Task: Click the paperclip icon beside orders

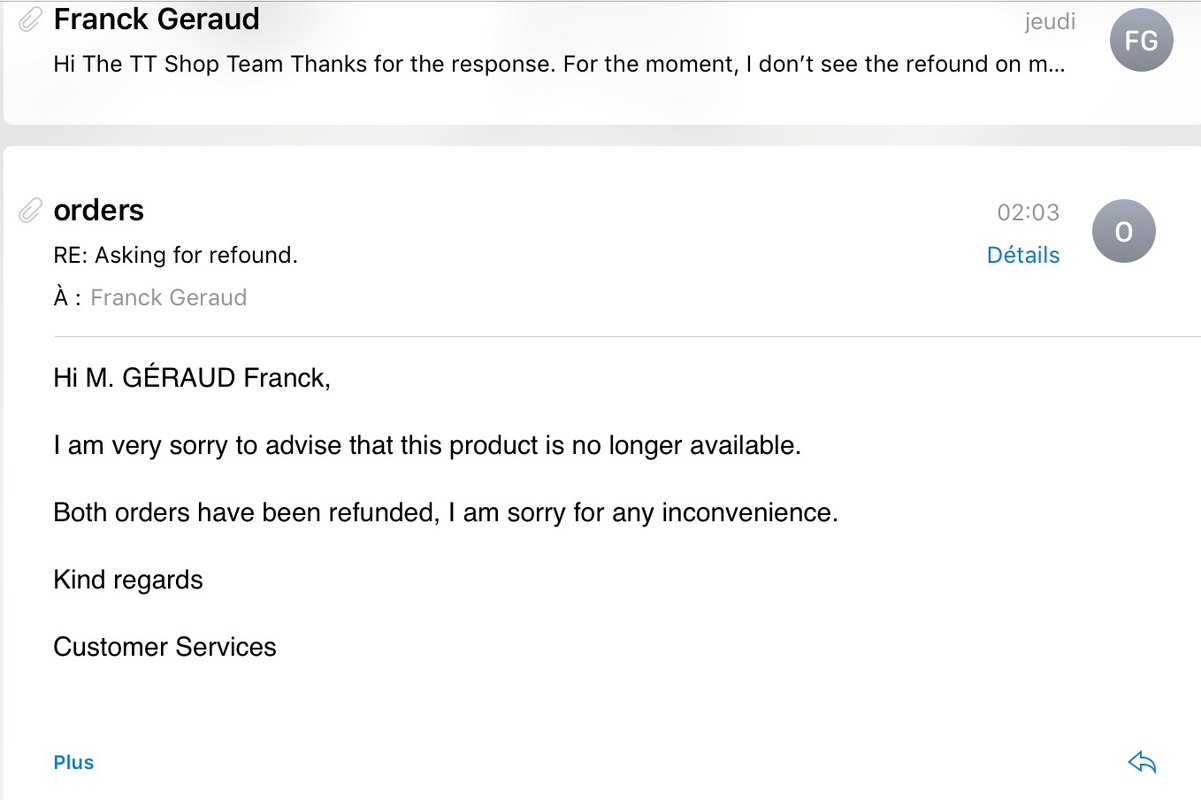Action: click(31, 210)
